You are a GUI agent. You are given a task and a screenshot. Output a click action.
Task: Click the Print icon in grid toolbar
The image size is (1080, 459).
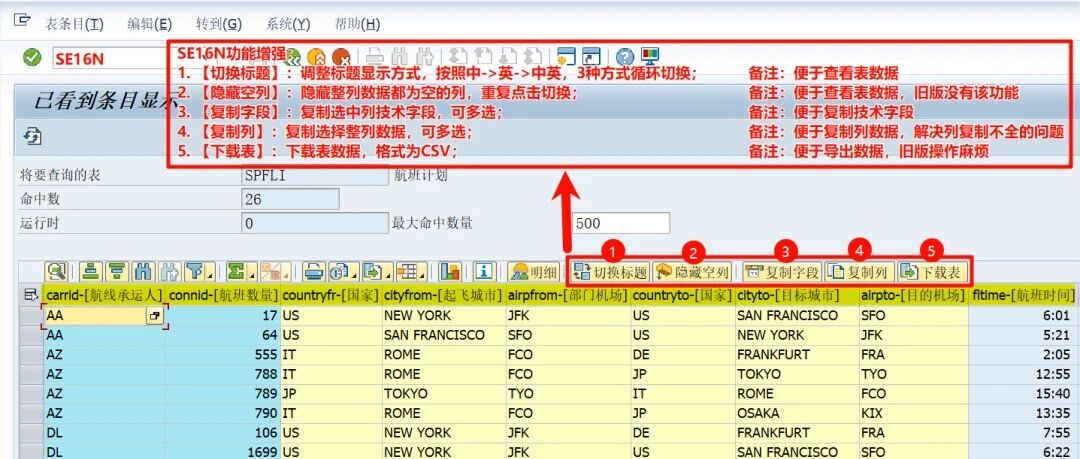coord(313,272)
